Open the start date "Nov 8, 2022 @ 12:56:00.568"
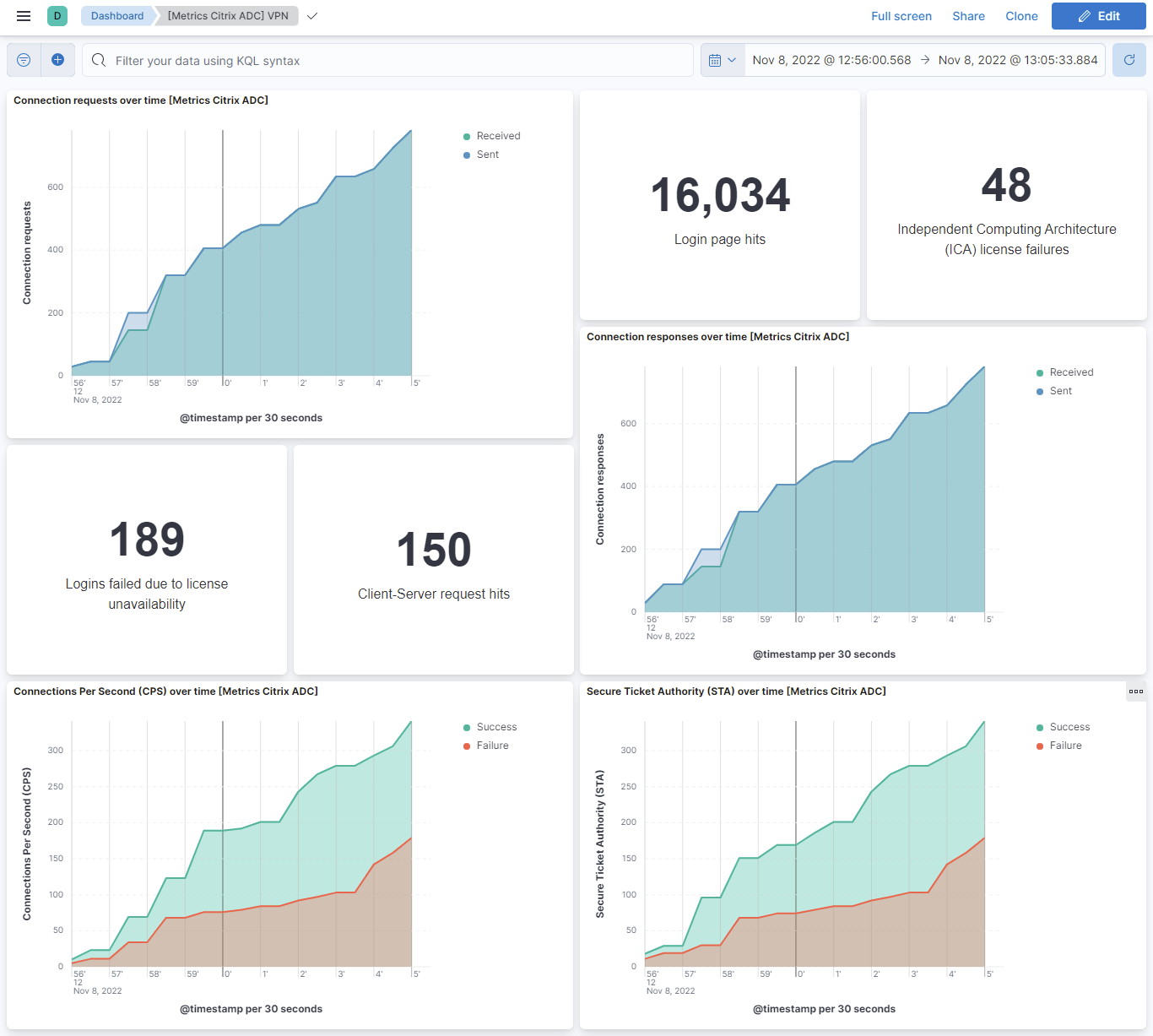This screenshot has width=1153, height=1036. click(x=831, y=59)
